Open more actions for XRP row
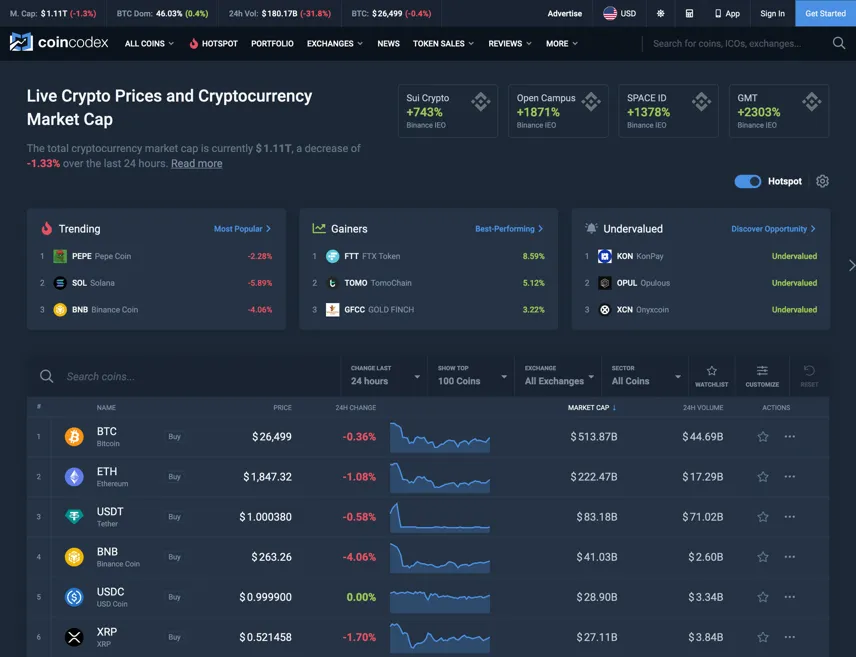The image size is (856, 657). (789, 637)
